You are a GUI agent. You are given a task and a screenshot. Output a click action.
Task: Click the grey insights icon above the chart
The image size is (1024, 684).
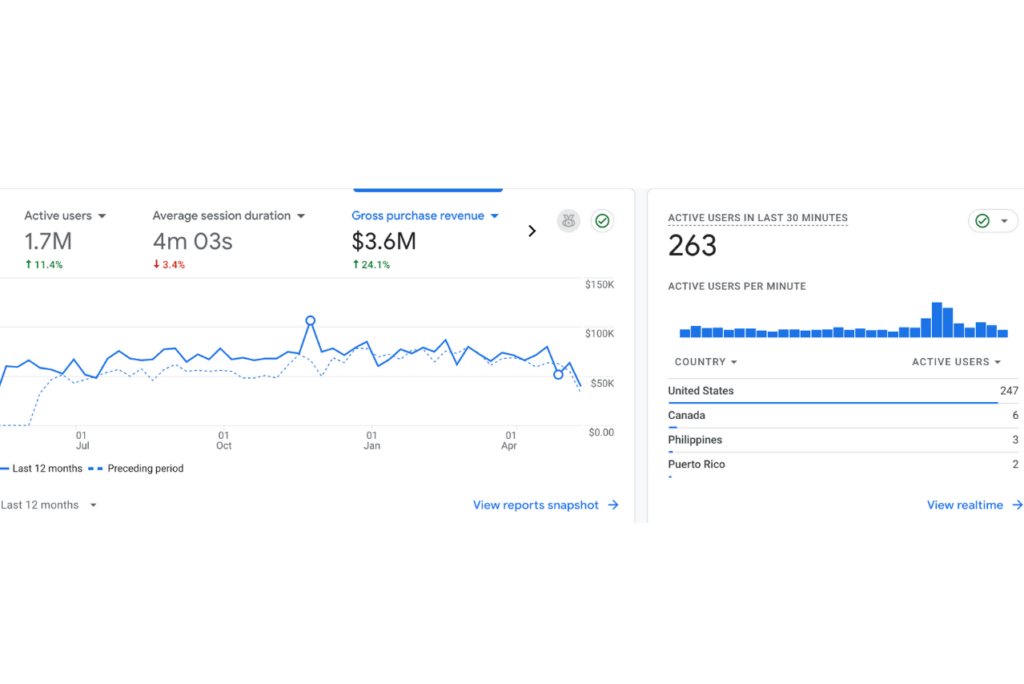click(x=568, y=221)
